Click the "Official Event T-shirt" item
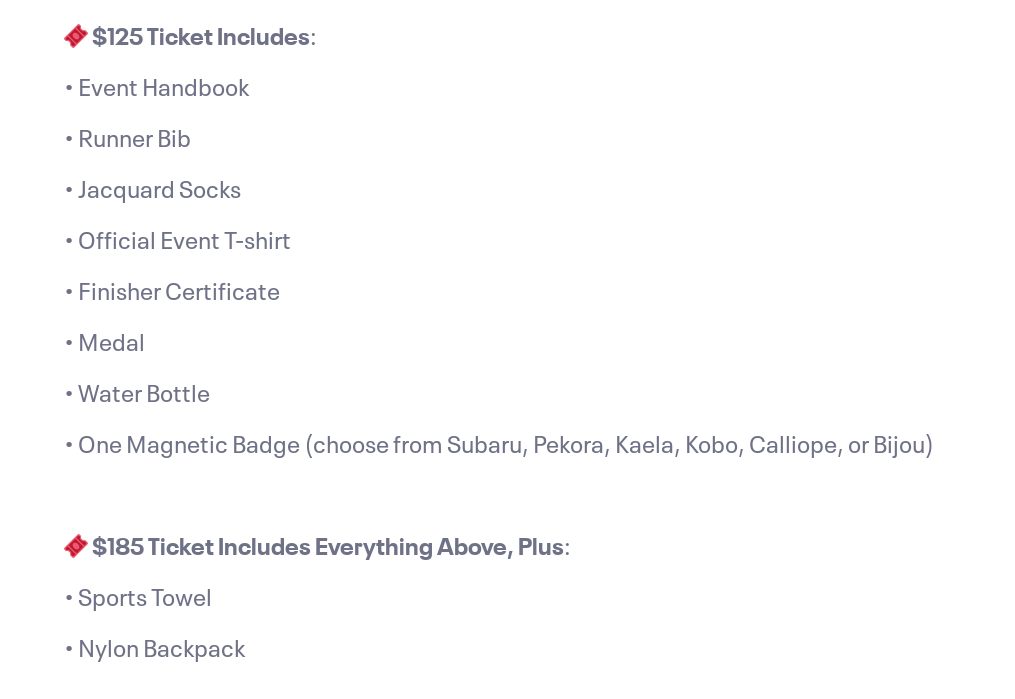 (x=184, y=241)
